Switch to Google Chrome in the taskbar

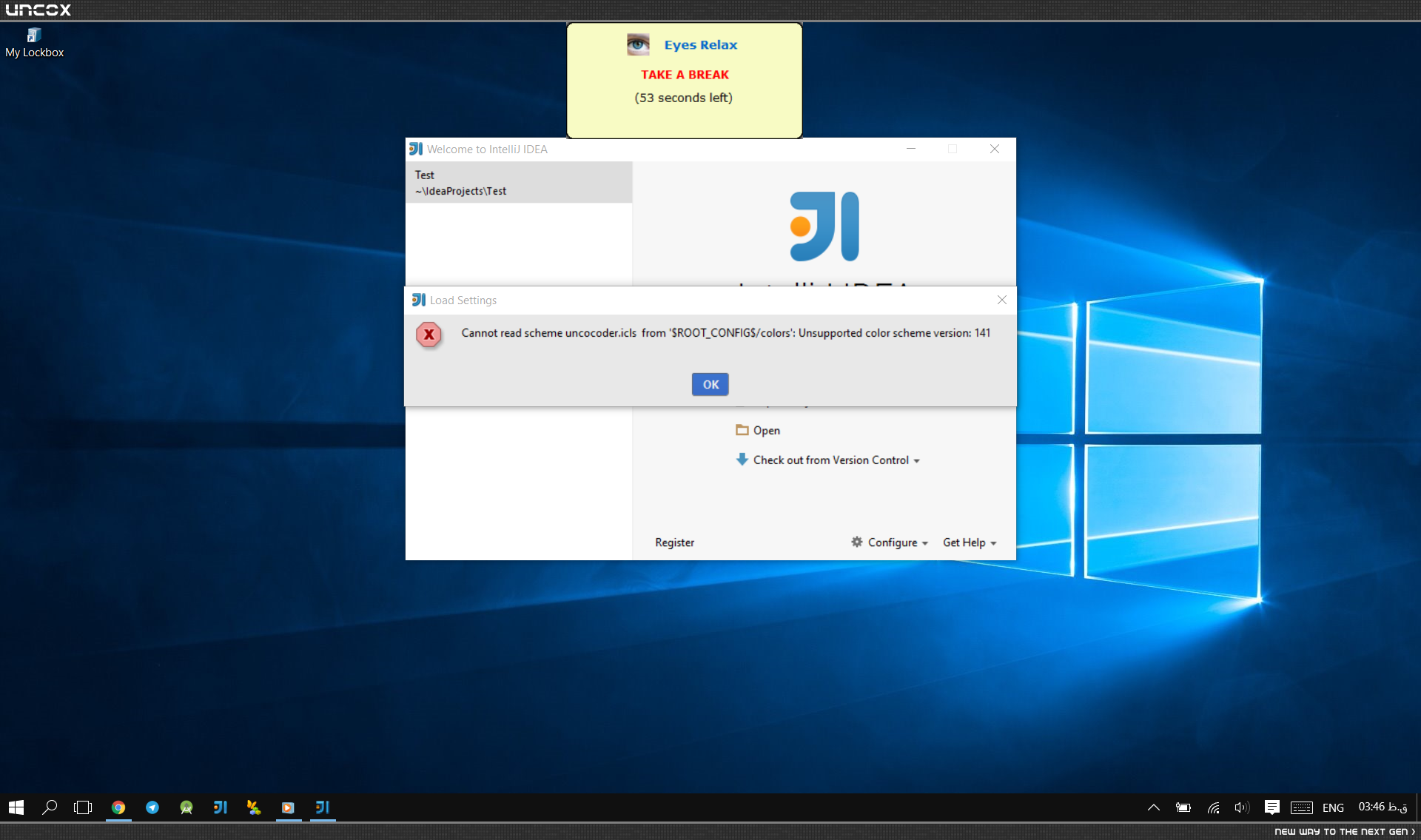tap(118, 807)
